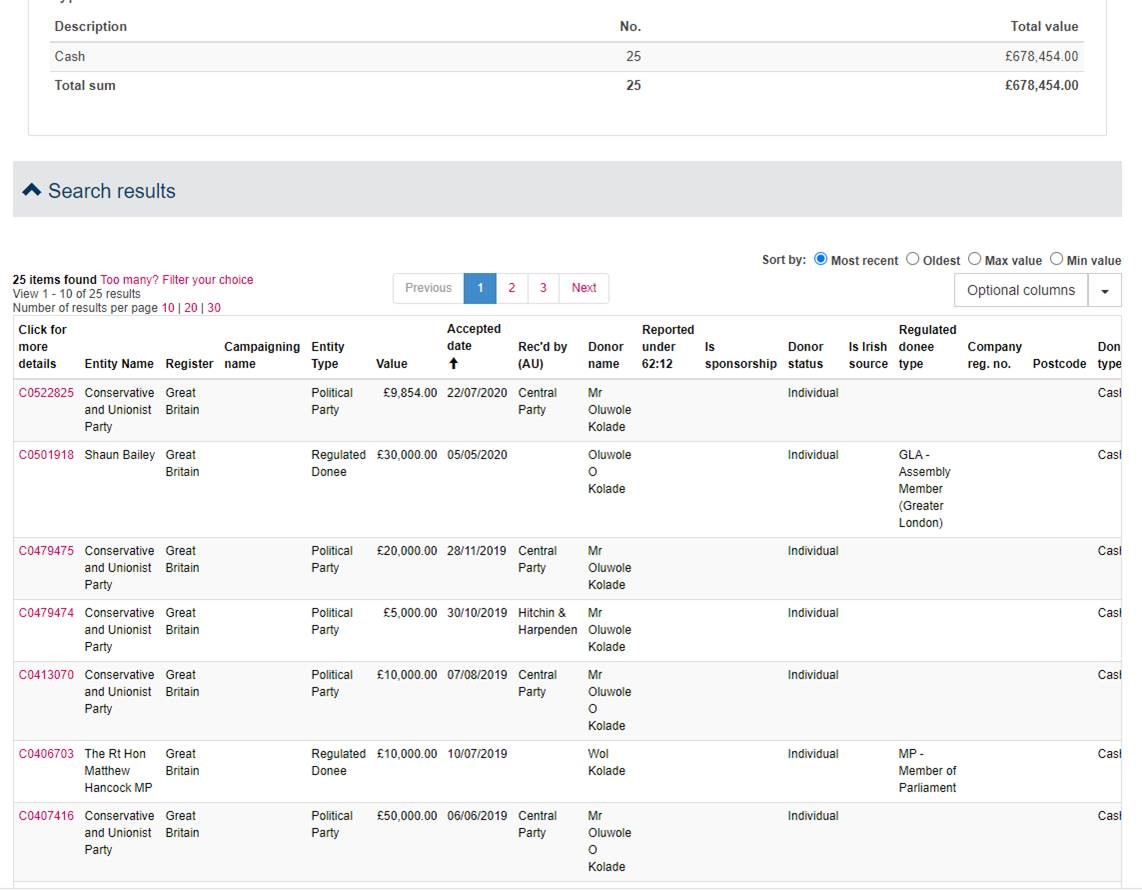Open donation record C0407416
This screenshot has height=891, width=1142.
46,816
